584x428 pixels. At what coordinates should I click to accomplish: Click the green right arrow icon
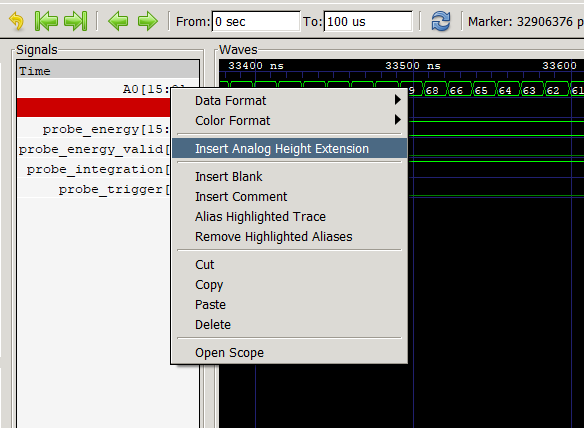point(147,21)
